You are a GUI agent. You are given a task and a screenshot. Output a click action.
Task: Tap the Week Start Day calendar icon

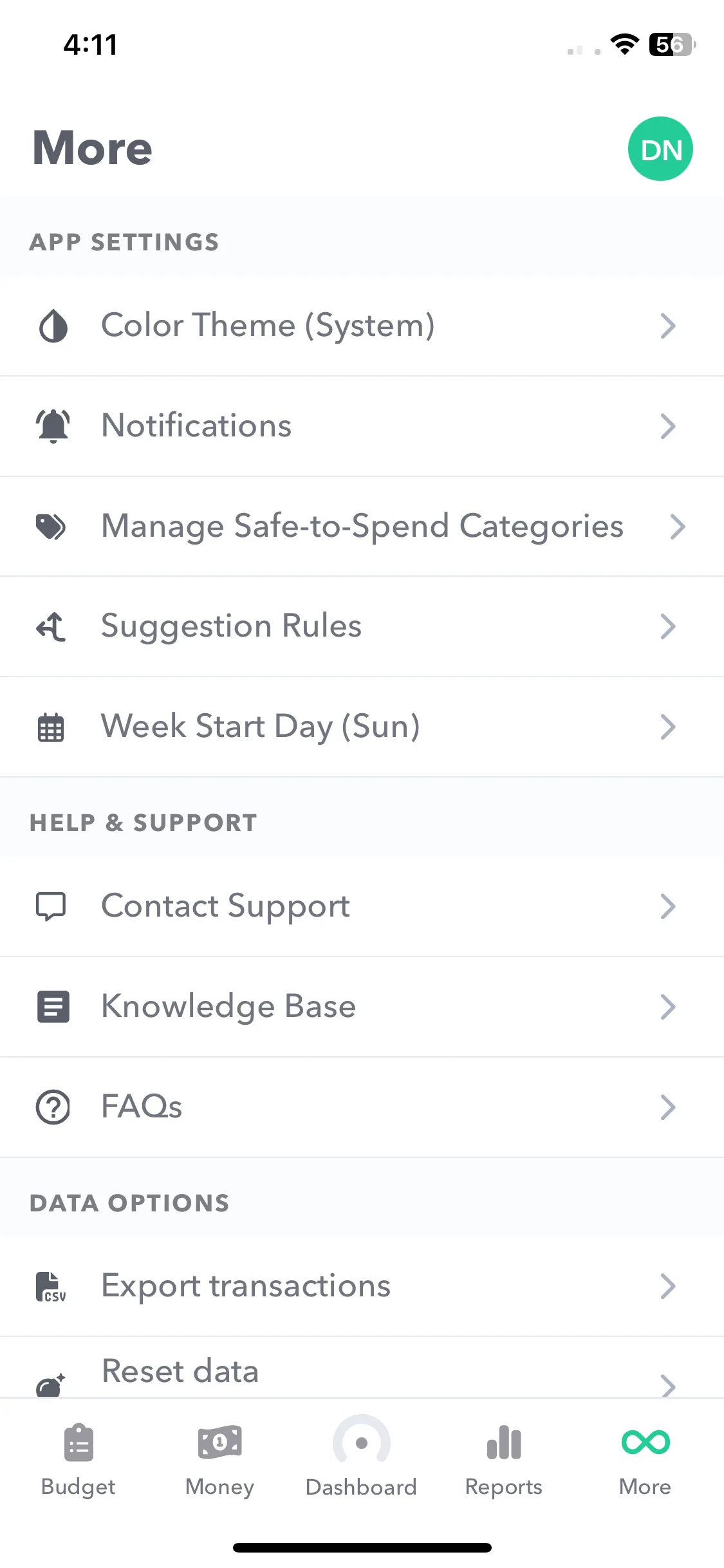[51, 727]
